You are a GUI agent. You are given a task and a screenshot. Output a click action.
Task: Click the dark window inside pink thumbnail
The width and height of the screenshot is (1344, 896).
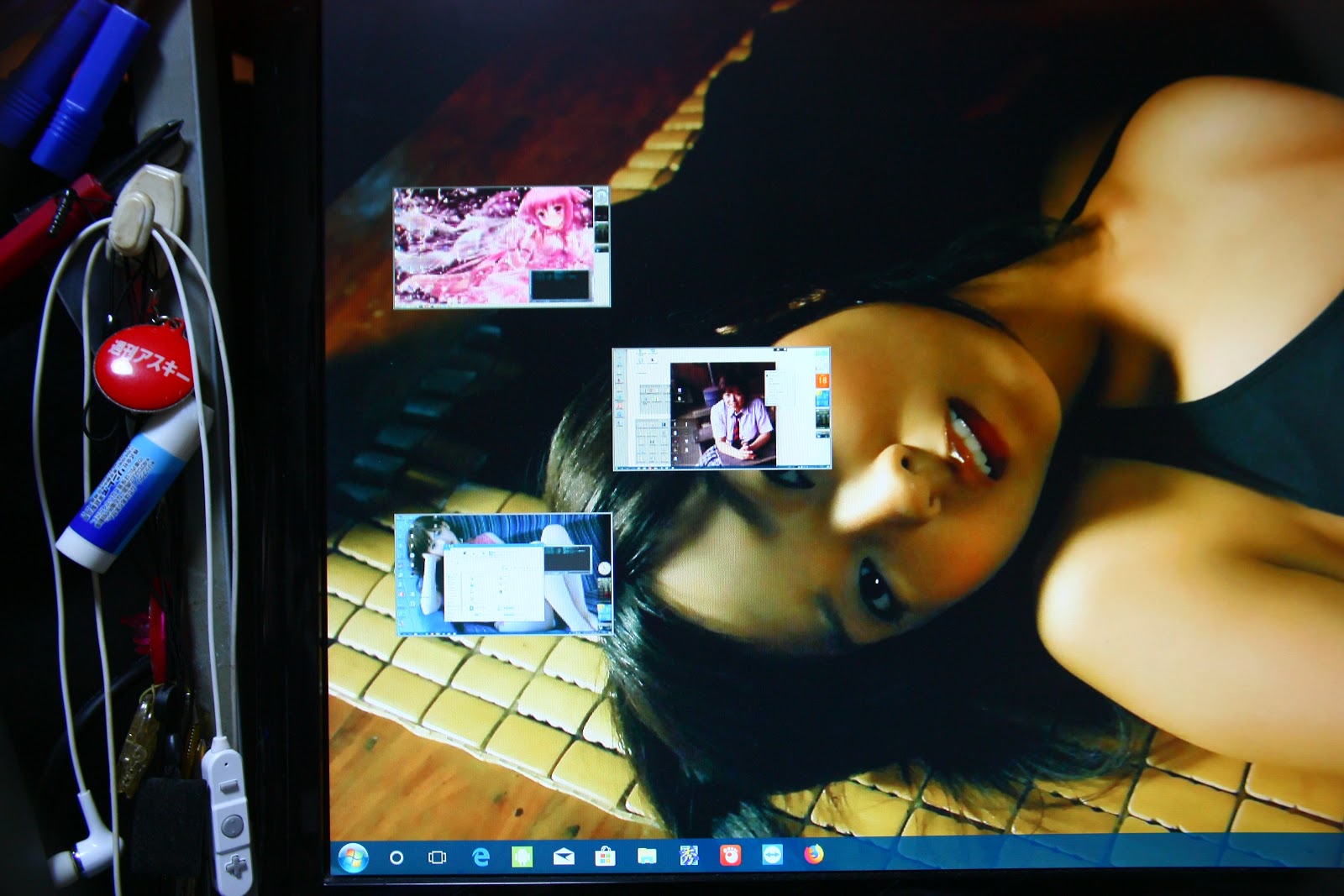coord(559,286)
